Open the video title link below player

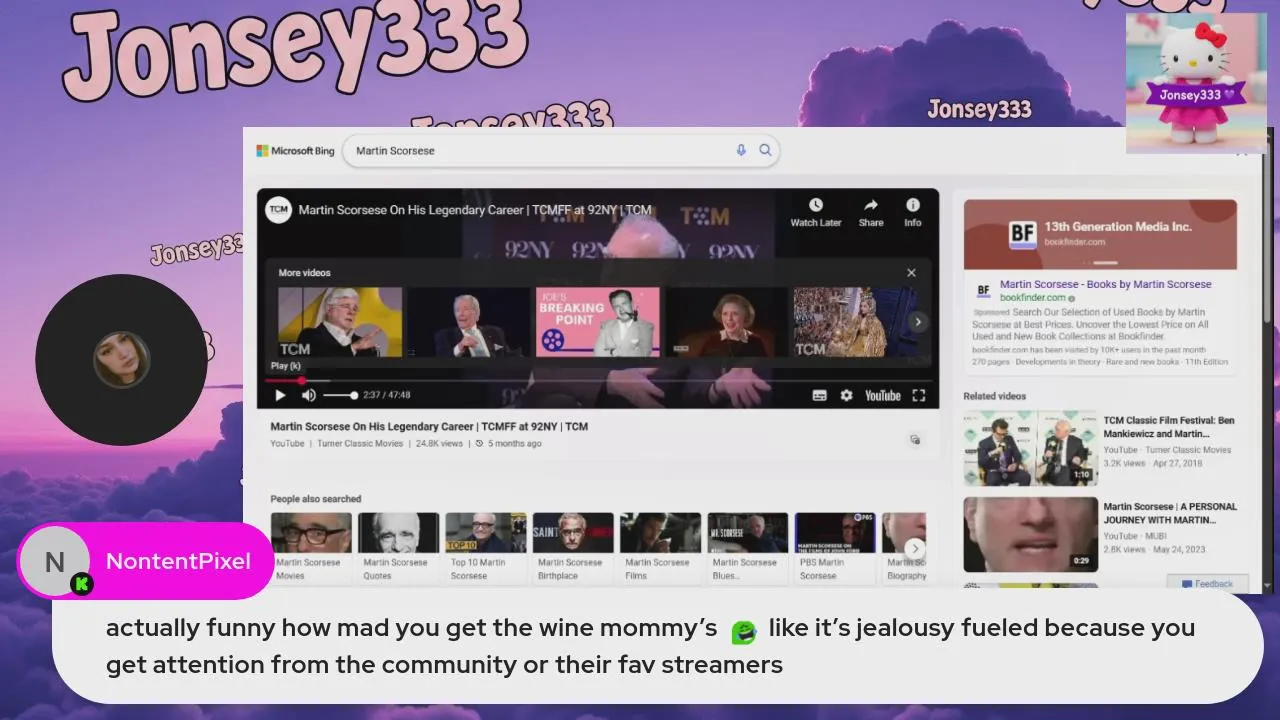[429, 426]
